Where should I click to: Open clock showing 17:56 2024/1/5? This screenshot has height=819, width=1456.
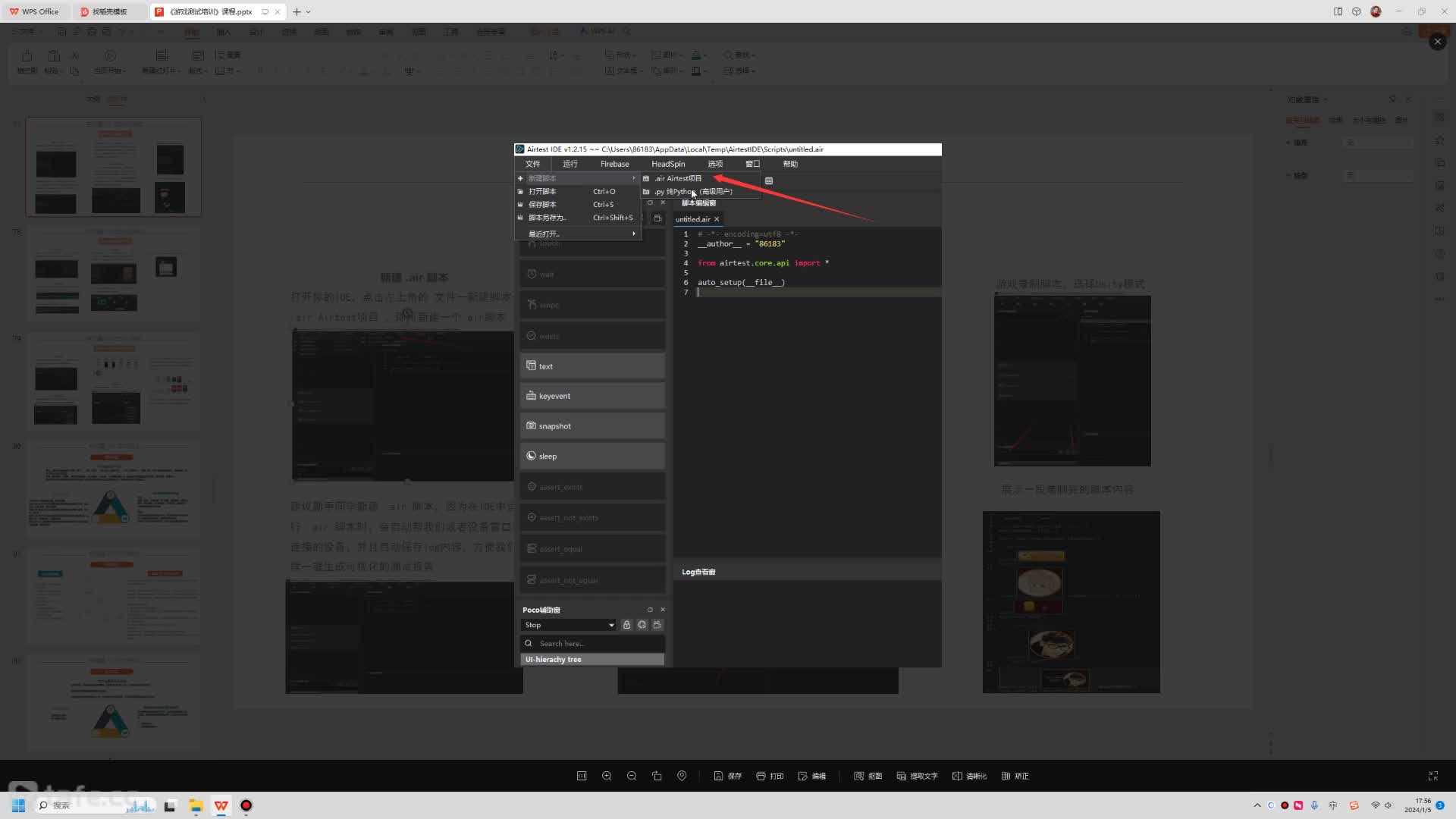point(1417,805)
